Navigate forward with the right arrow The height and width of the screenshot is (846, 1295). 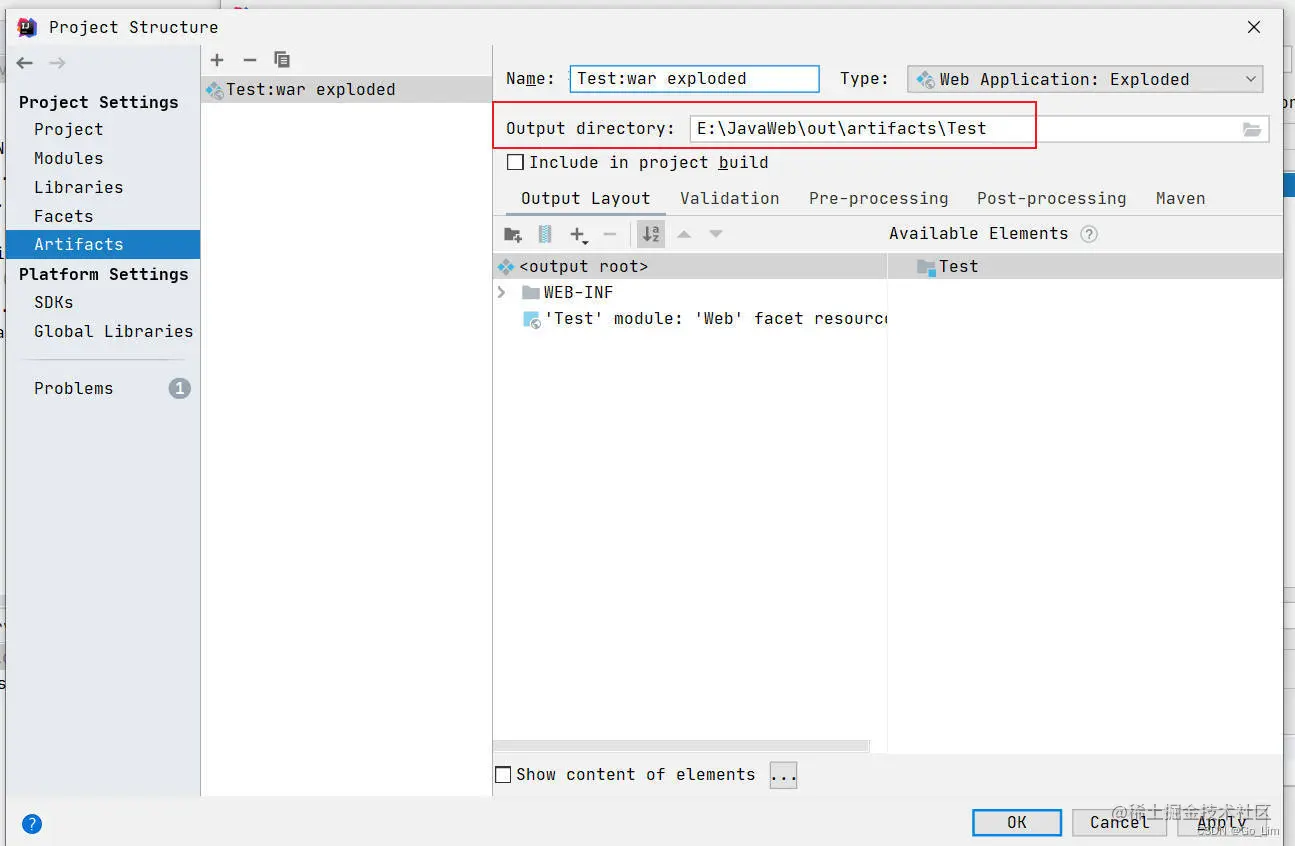58,63
